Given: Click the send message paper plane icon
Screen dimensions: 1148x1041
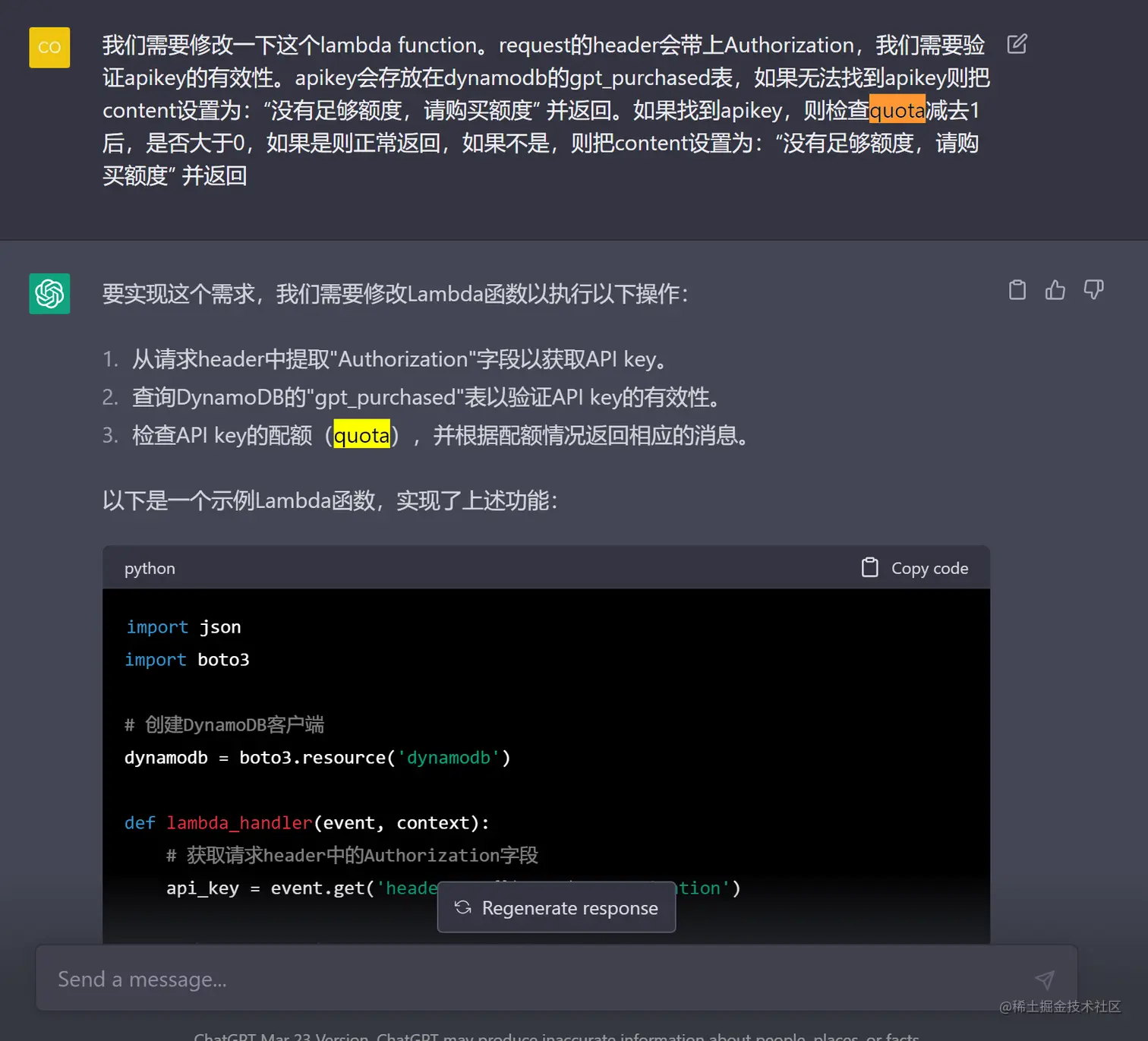Looking at the screenshot, I should (x=1045, y=979).
